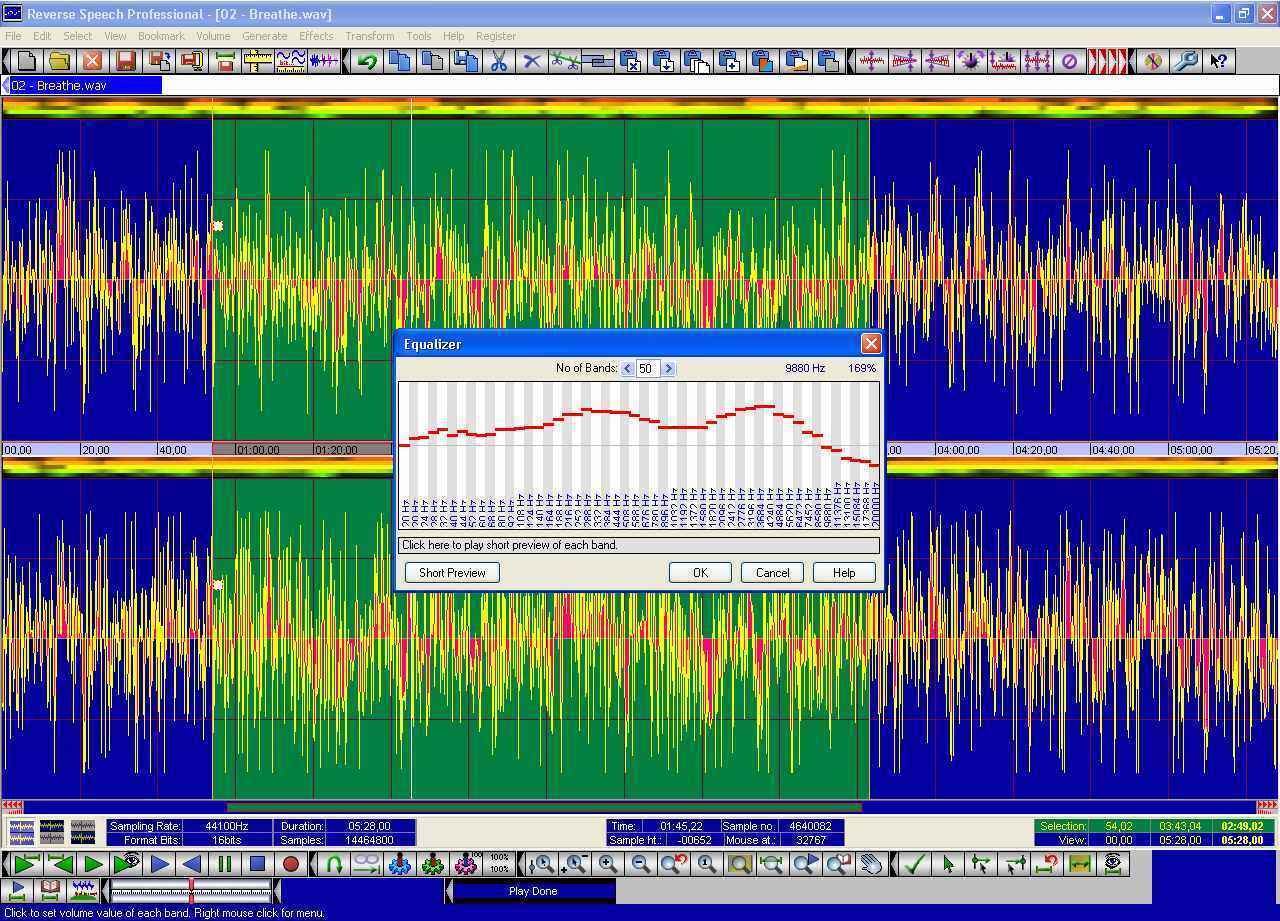Click the zoom out magnifier icon
1280x921 pixels.
[641, 864]
